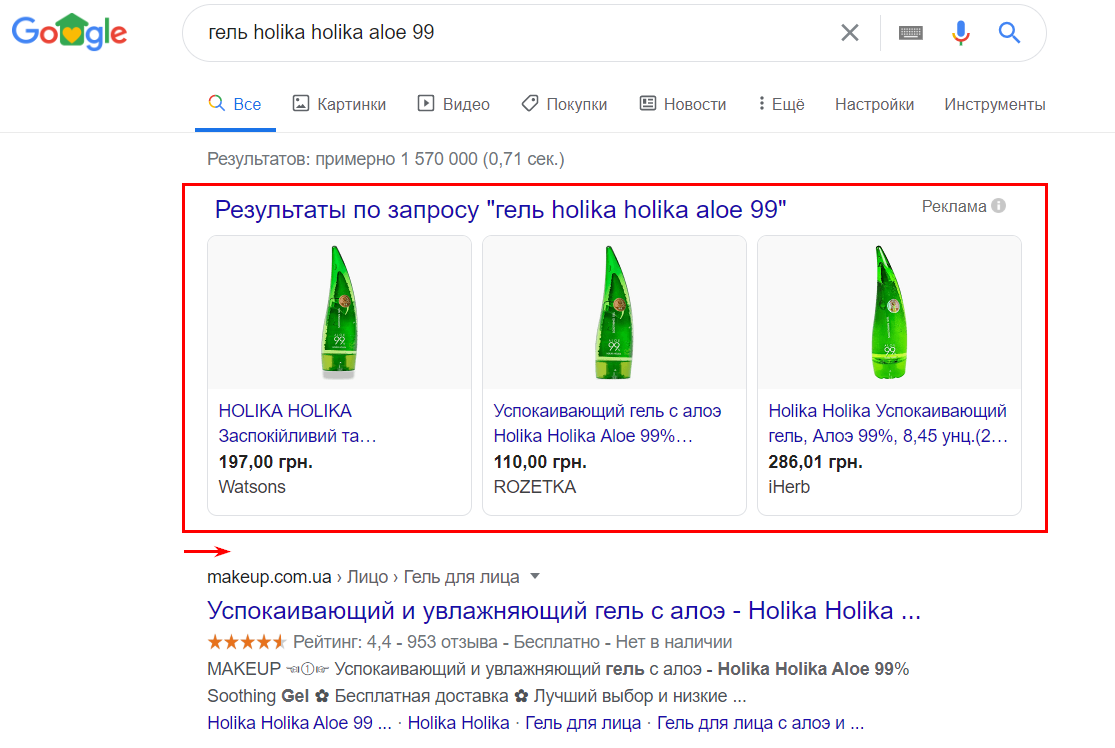
Task: Start voice search with microphone icon
Action: 961,33
